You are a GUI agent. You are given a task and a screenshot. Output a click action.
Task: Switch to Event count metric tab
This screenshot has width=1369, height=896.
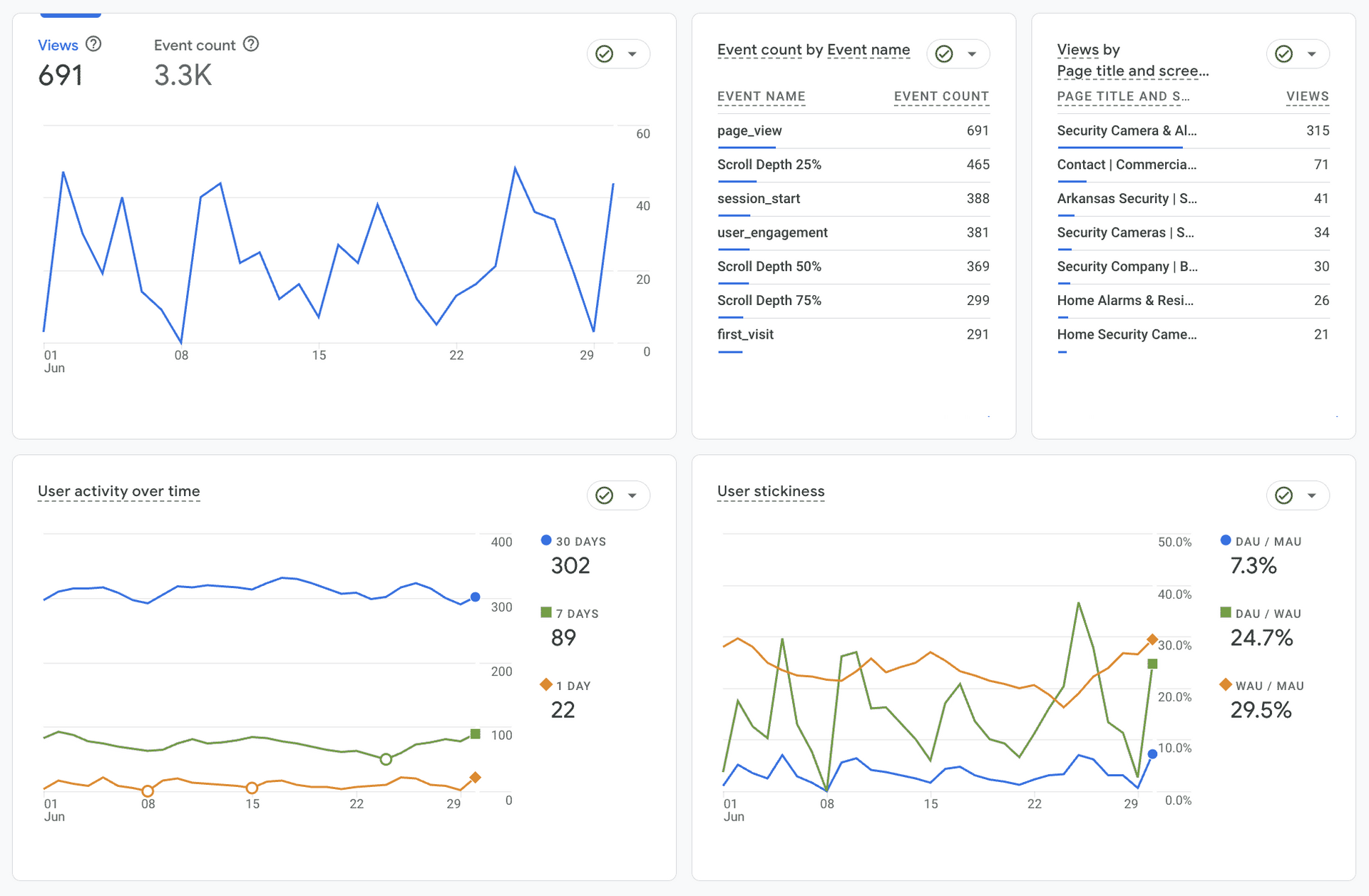pyautogui.click(x=195, y=46)
